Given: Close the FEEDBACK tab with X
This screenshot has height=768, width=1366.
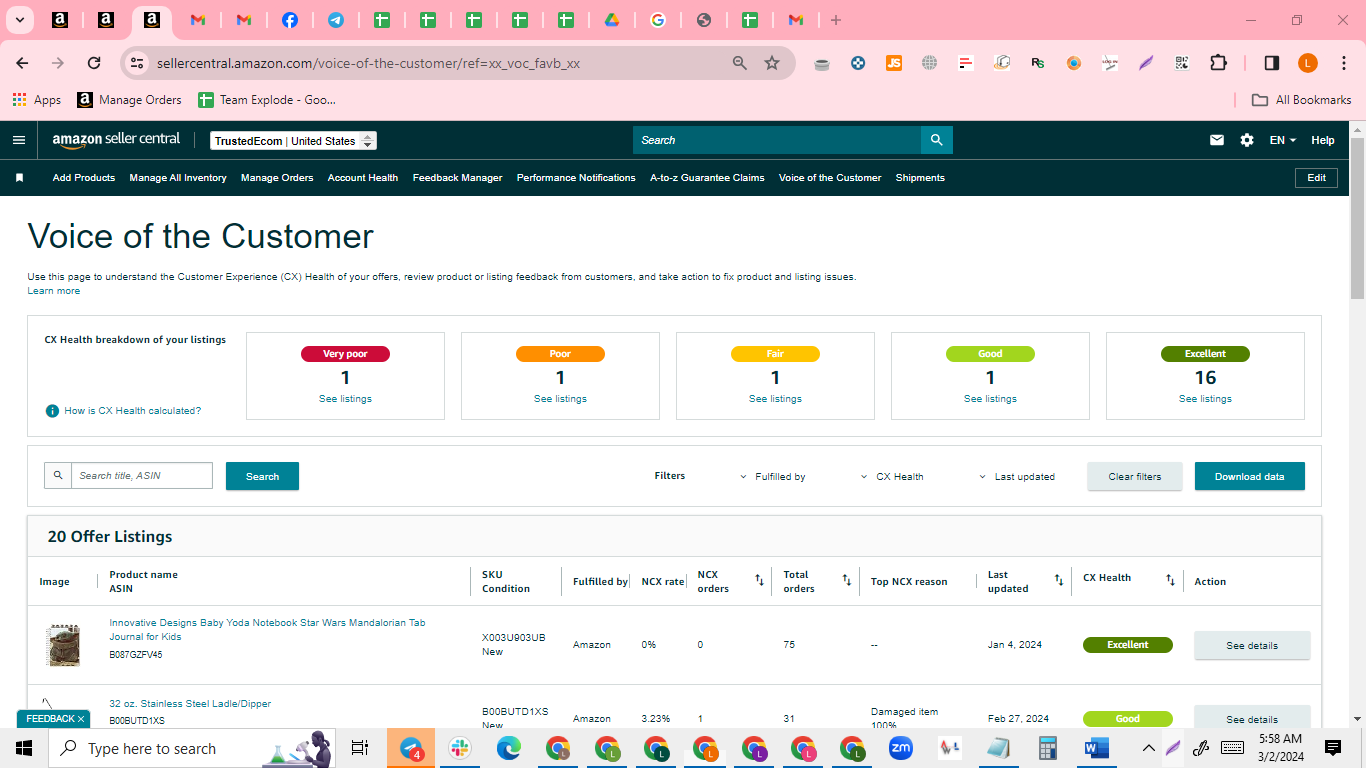Looking at the screenshot, I should tap(81, 719).
